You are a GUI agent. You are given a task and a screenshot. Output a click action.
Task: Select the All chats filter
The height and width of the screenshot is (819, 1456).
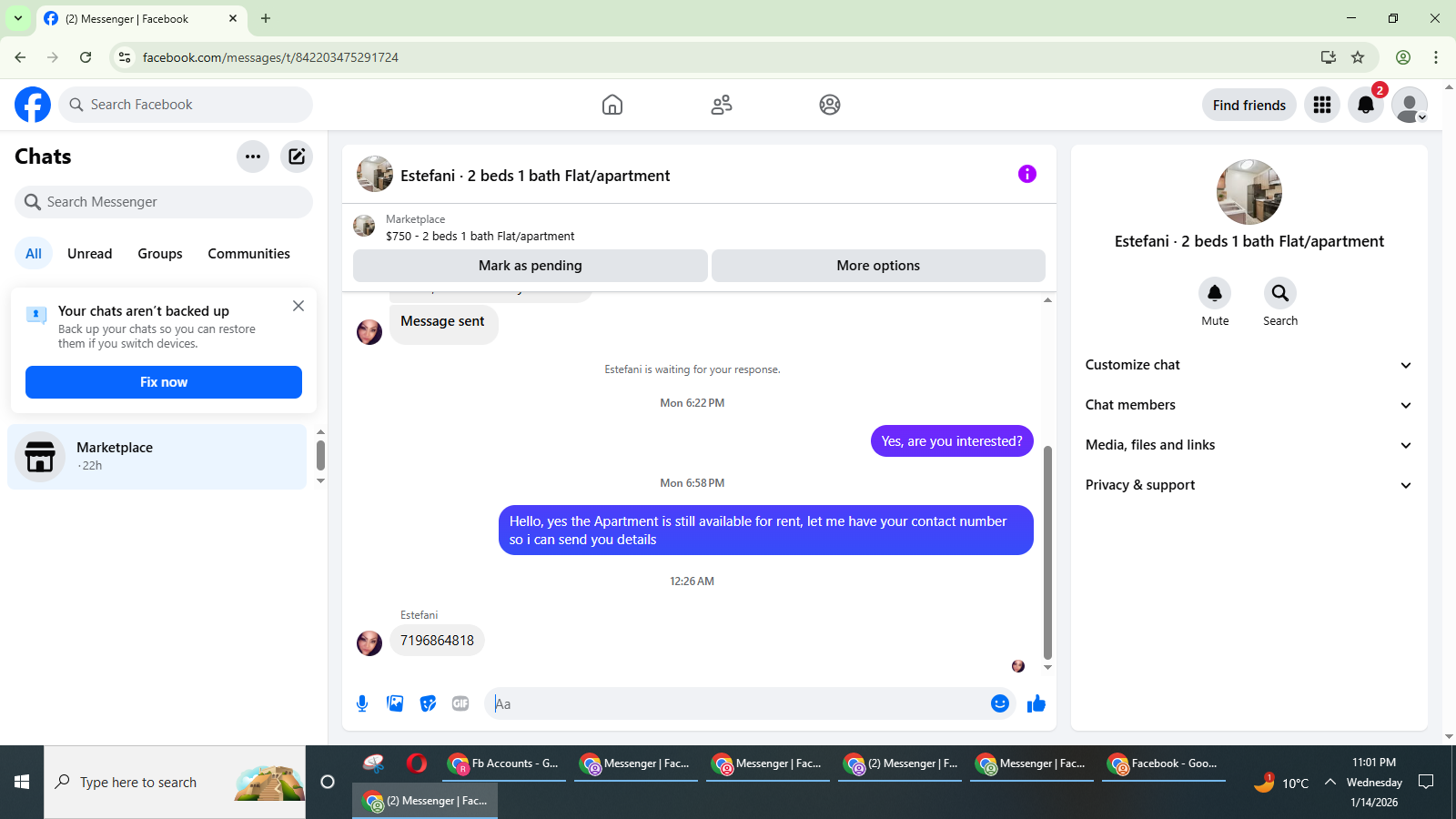click(34, 254)
